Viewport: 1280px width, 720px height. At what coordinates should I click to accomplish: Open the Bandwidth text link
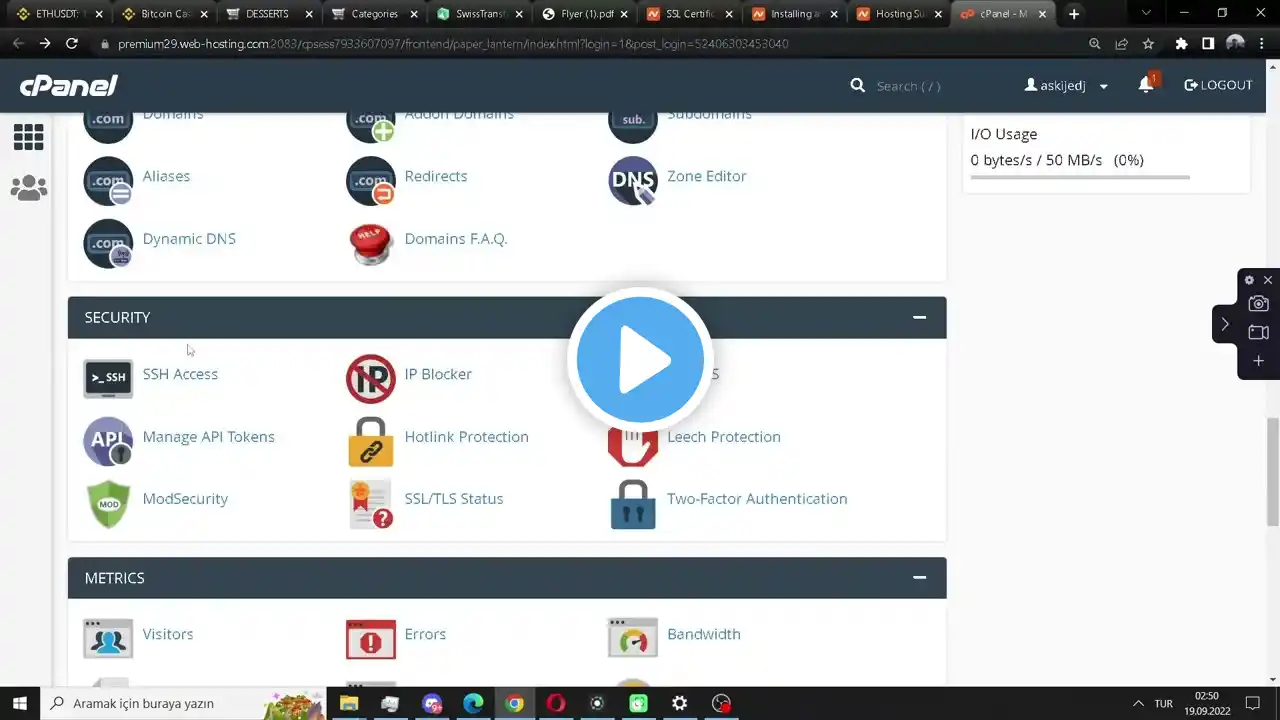(703, 634)
